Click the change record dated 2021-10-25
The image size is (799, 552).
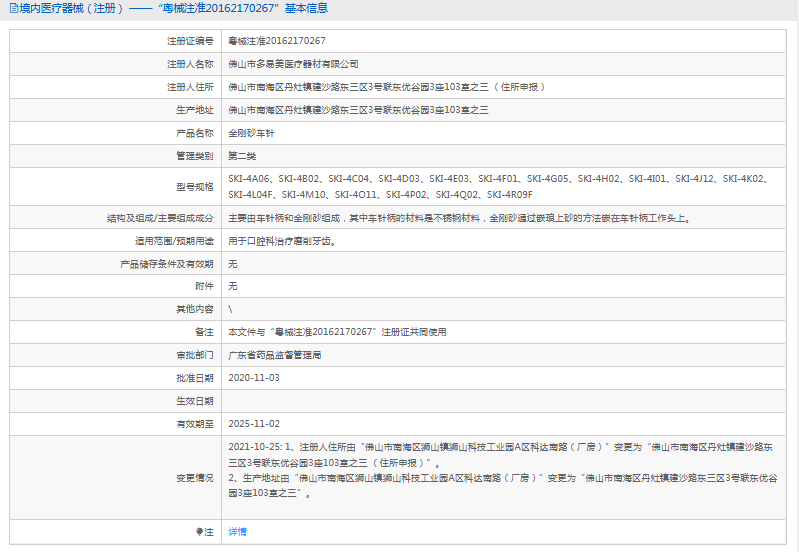pos(503,470)
